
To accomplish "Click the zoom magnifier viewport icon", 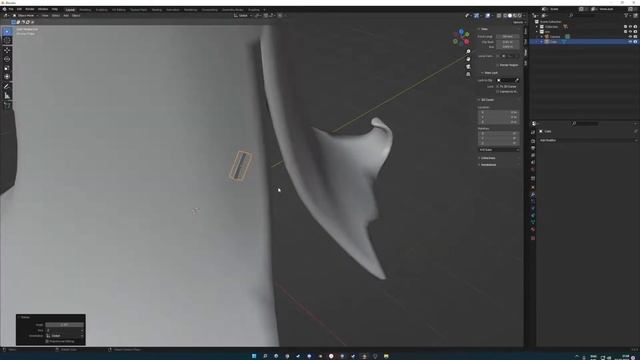I will coord(468,51).
